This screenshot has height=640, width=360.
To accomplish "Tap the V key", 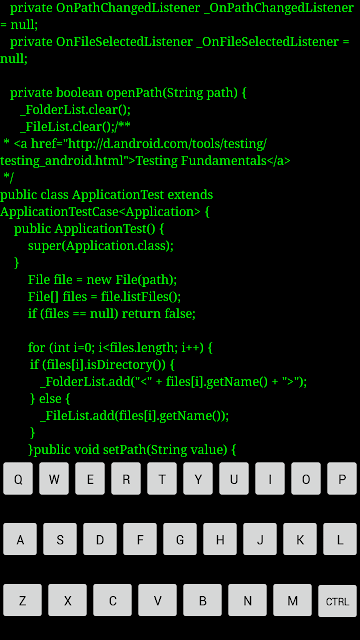I will point(158,600).
